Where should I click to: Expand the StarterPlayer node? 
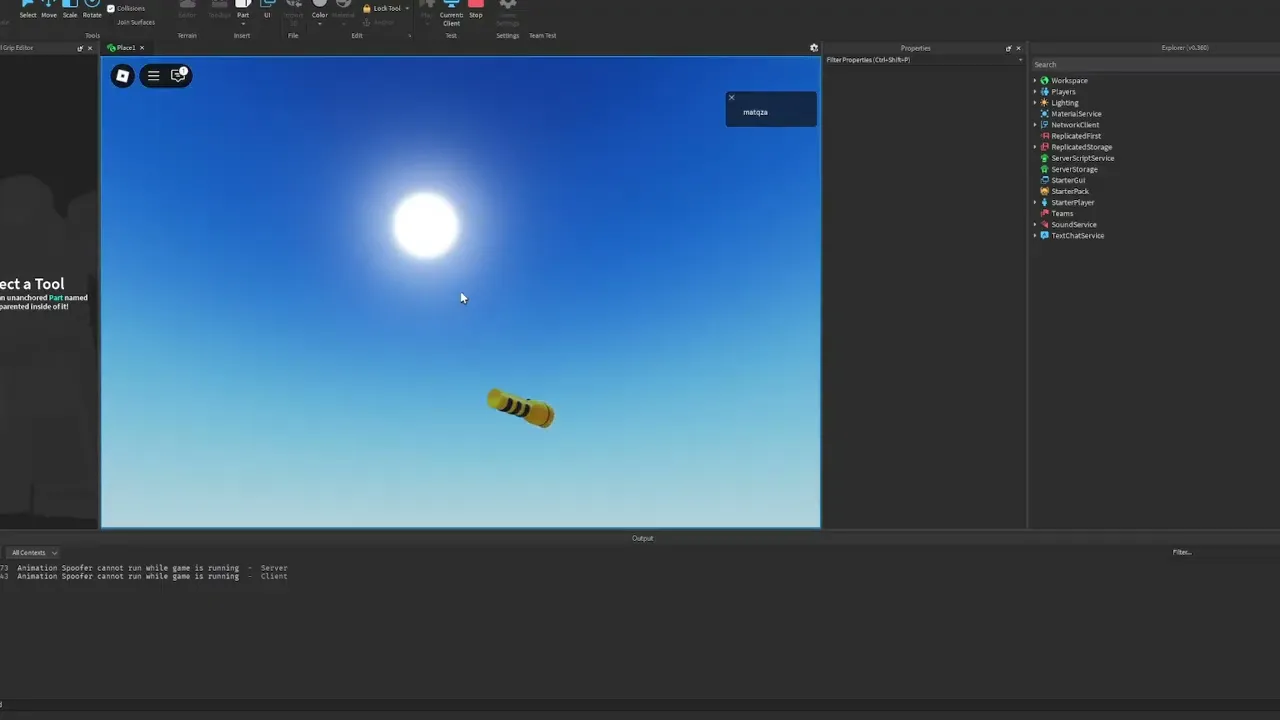click(x=1035, y=203)
